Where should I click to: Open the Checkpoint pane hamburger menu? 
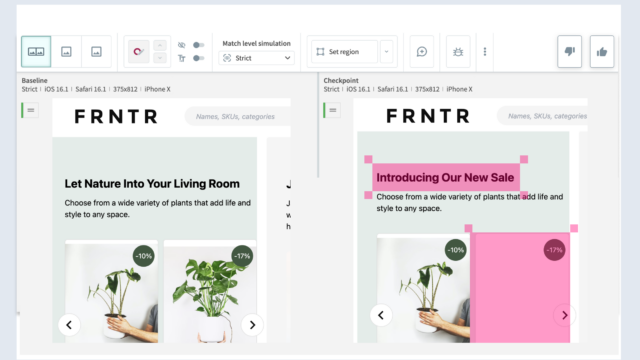click(333, 110)
